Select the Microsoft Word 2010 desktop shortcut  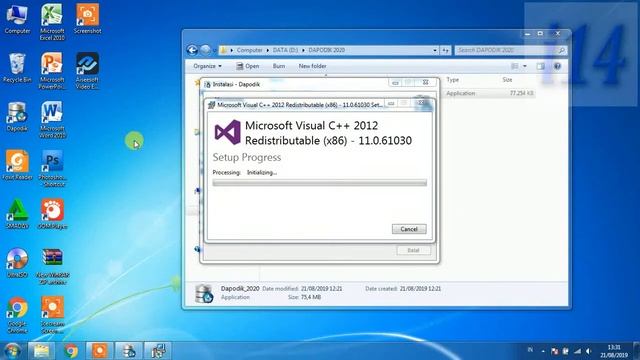(x=52, y=120)
